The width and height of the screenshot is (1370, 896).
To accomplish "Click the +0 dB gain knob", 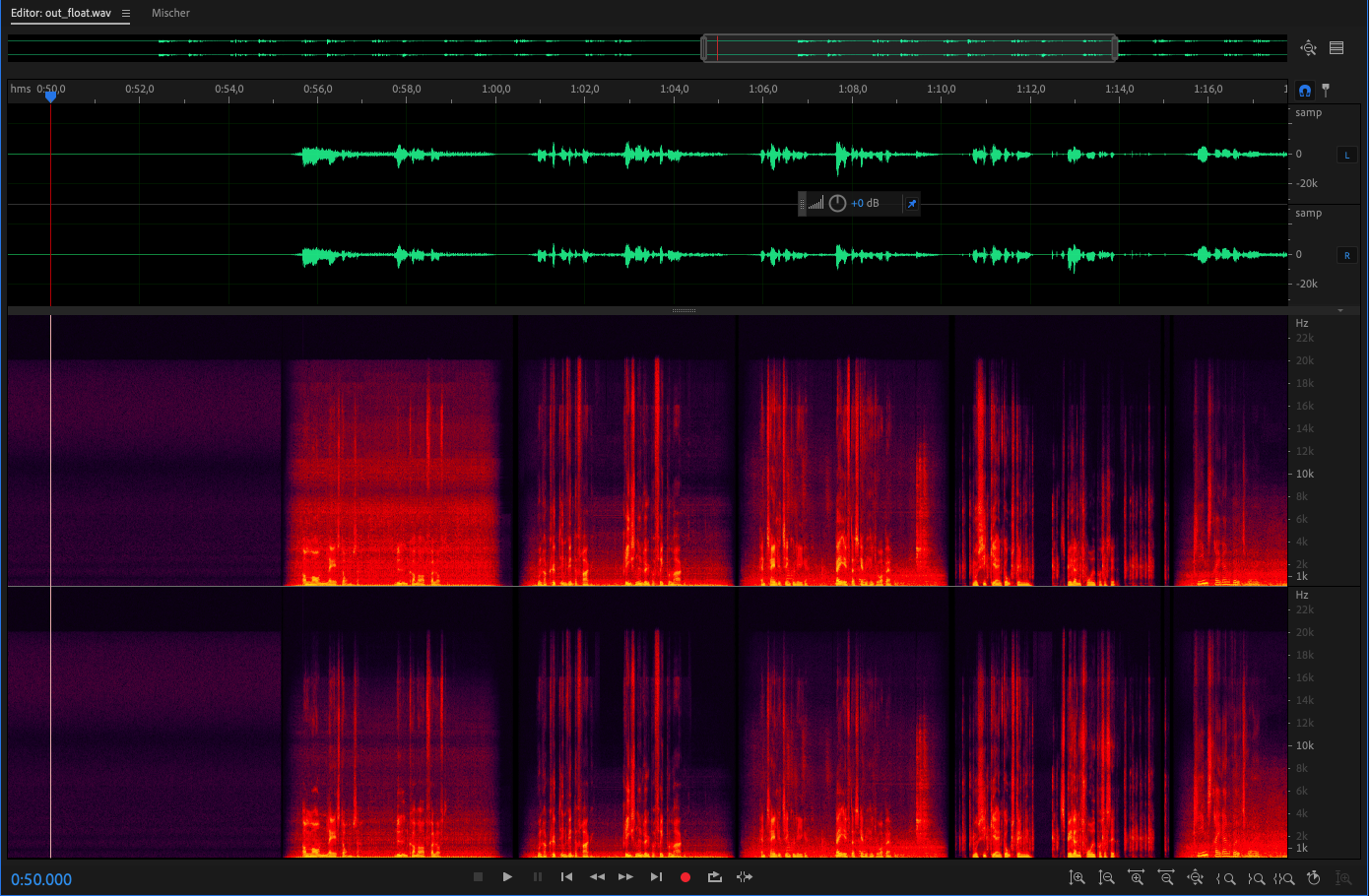I will pos(837,204).
